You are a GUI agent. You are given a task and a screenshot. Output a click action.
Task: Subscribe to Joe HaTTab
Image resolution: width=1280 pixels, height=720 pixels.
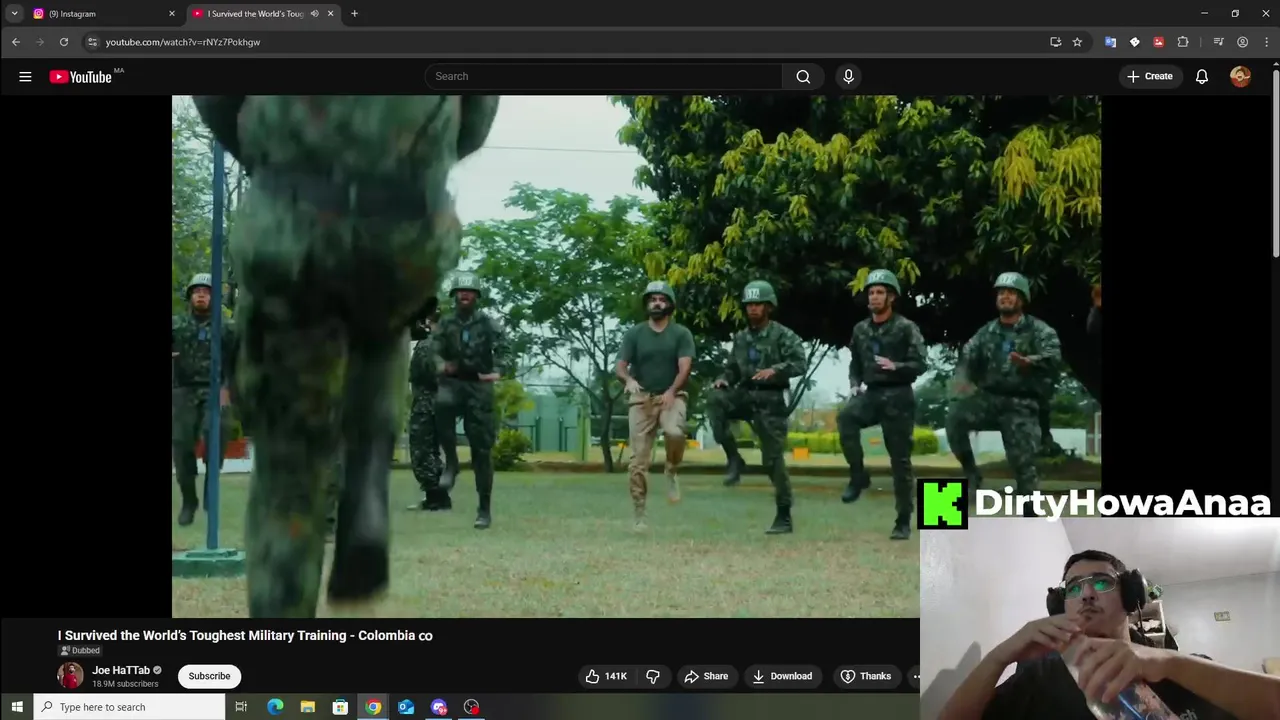(x=209, y=676)
